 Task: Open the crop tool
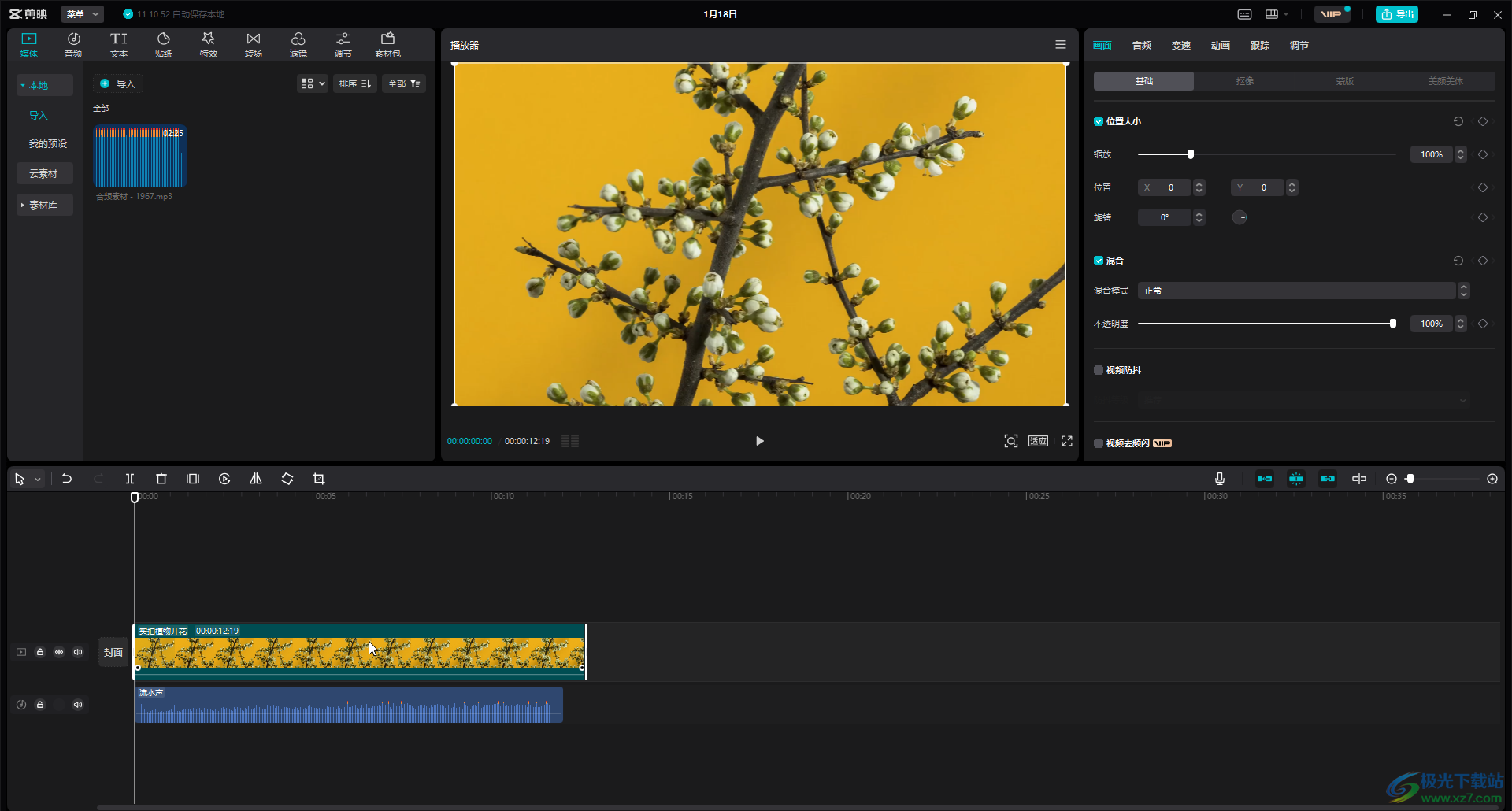tap(319, 479)
